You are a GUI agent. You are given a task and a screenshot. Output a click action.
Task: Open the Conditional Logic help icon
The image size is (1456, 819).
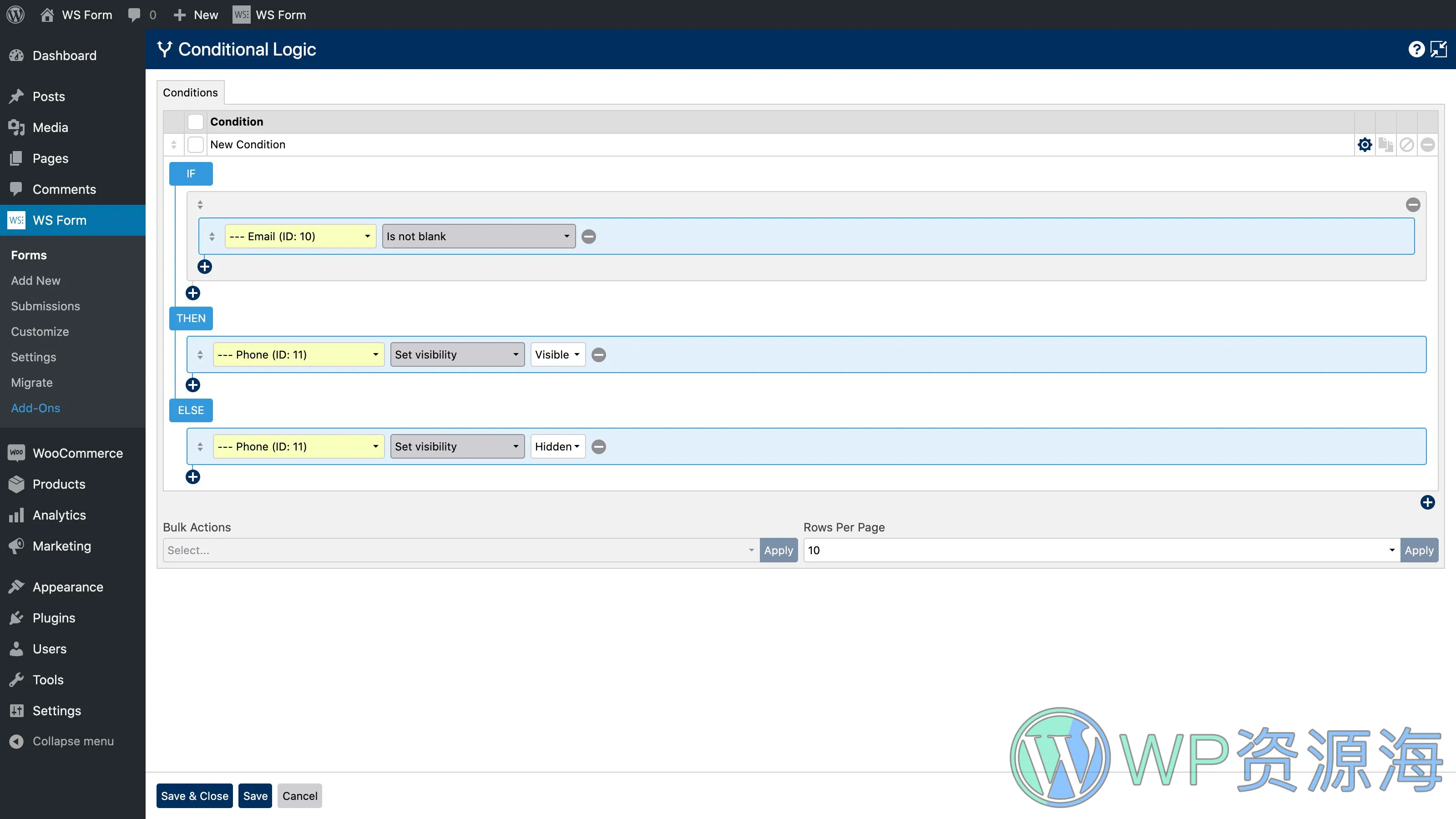point(1416,49)
